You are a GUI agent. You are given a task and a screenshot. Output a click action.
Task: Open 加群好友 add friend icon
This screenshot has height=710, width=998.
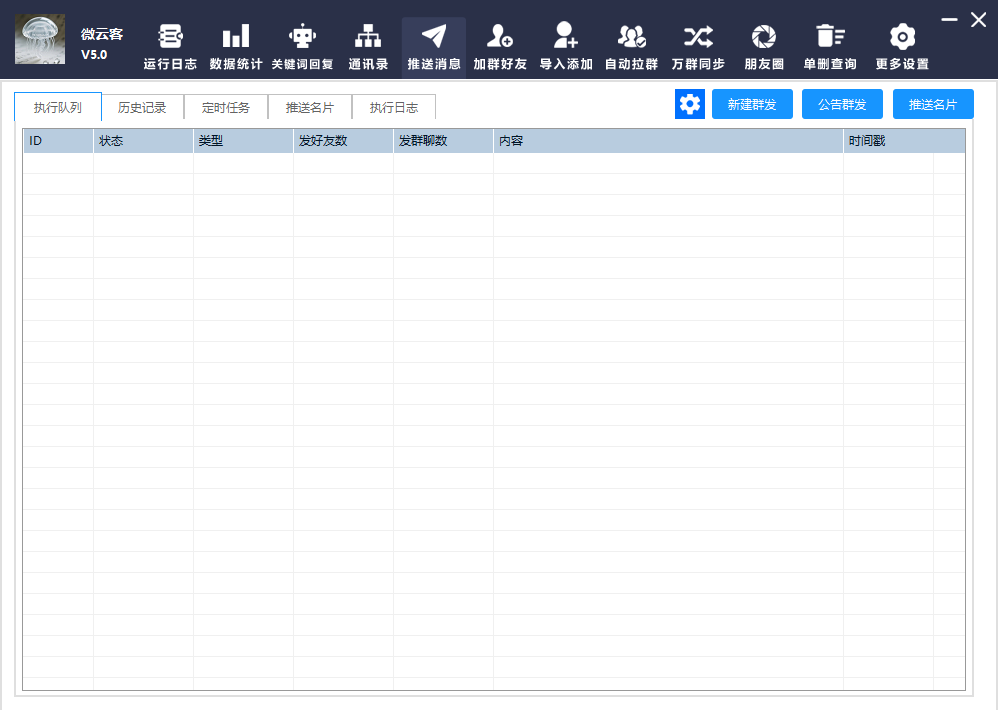[x=500, y=37]
